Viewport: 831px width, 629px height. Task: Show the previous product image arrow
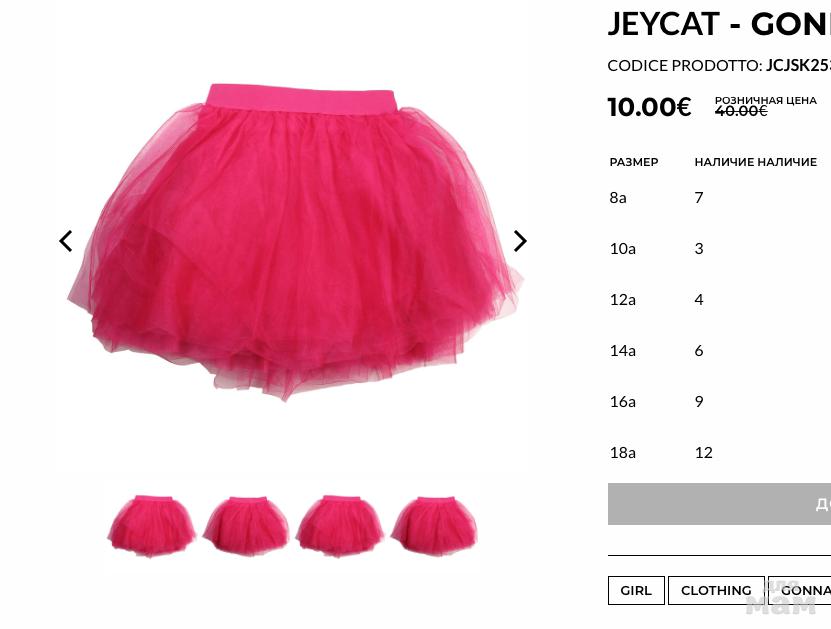[x=66, y=241]
